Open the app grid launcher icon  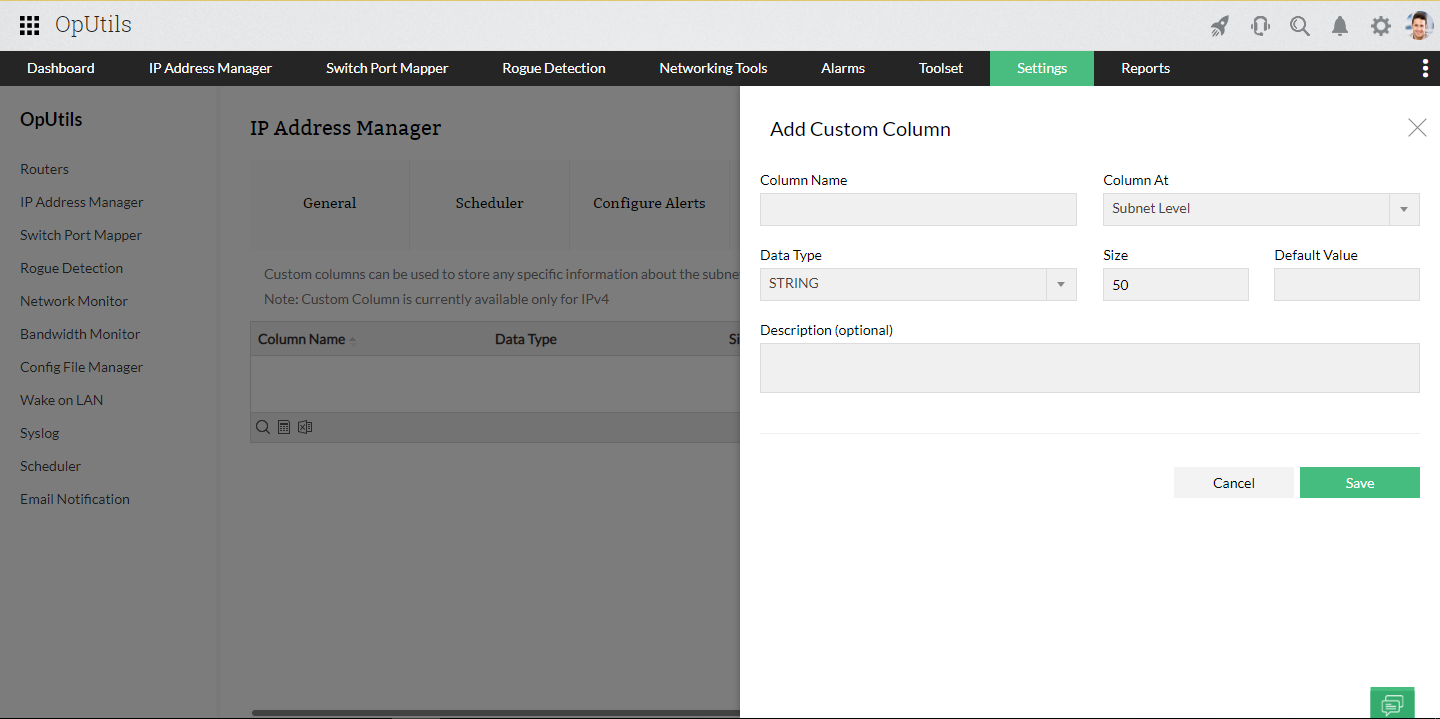coord(30,26)
